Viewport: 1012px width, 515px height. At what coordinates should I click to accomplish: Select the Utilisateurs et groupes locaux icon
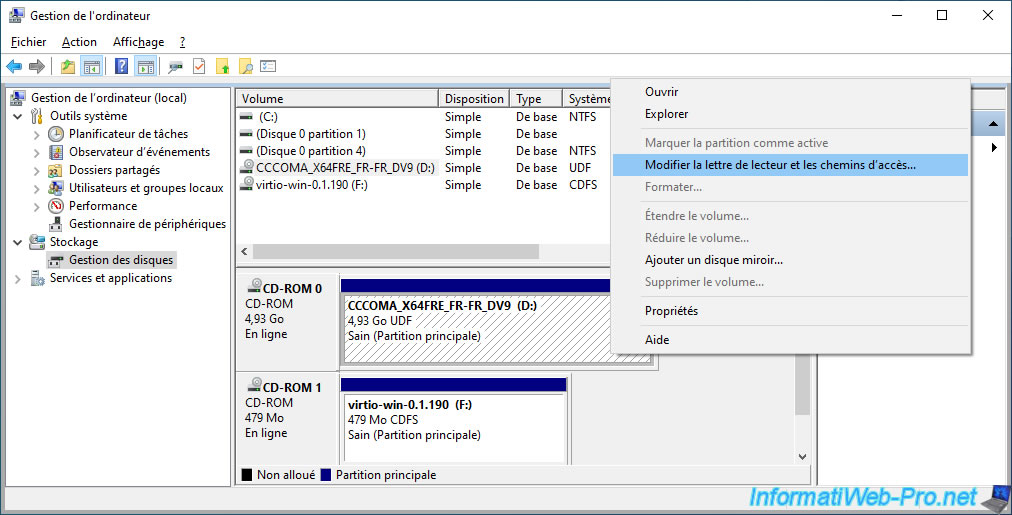click(56, 188)
